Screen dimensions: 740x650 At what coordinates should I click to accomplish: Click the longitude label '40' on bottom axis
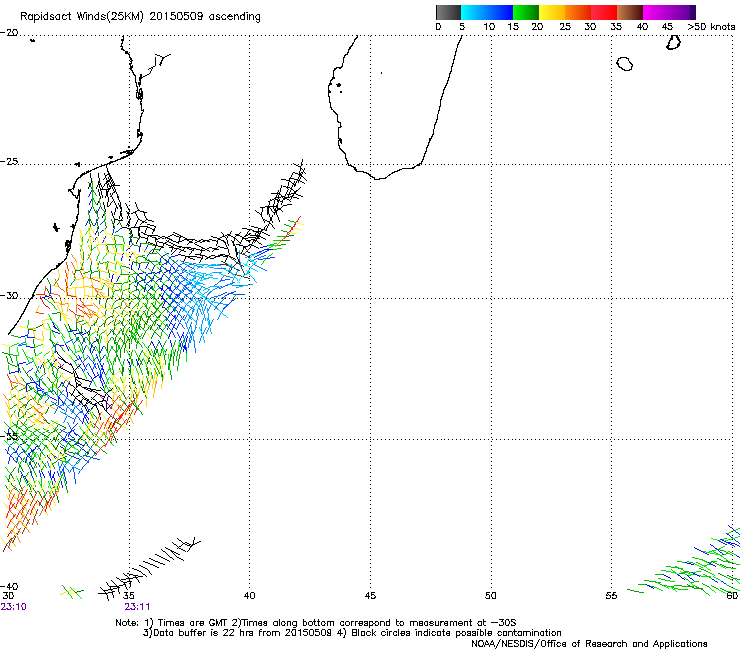pos(249,596)
